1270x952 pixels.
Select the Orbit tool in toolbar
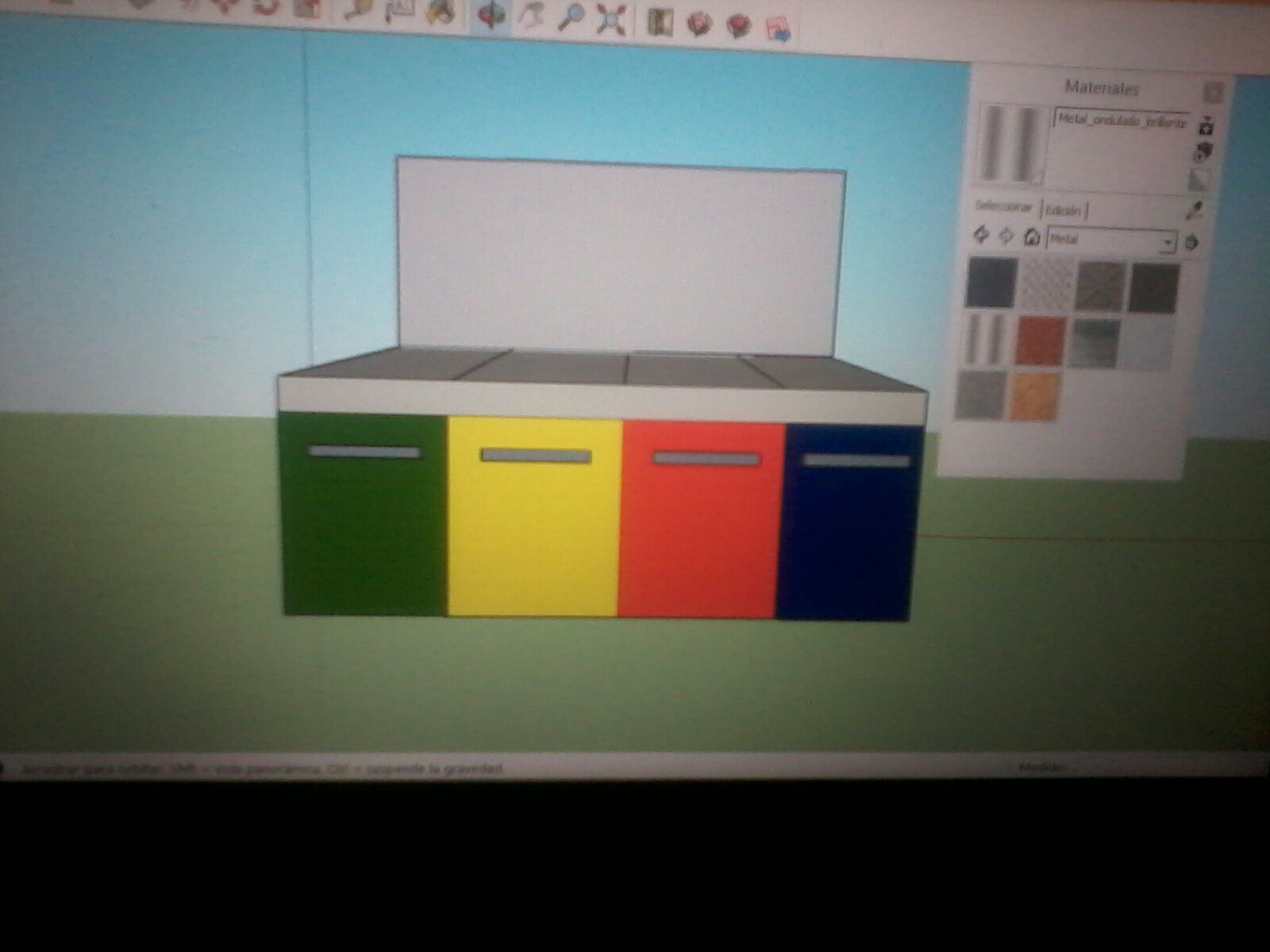click(492, 16)
